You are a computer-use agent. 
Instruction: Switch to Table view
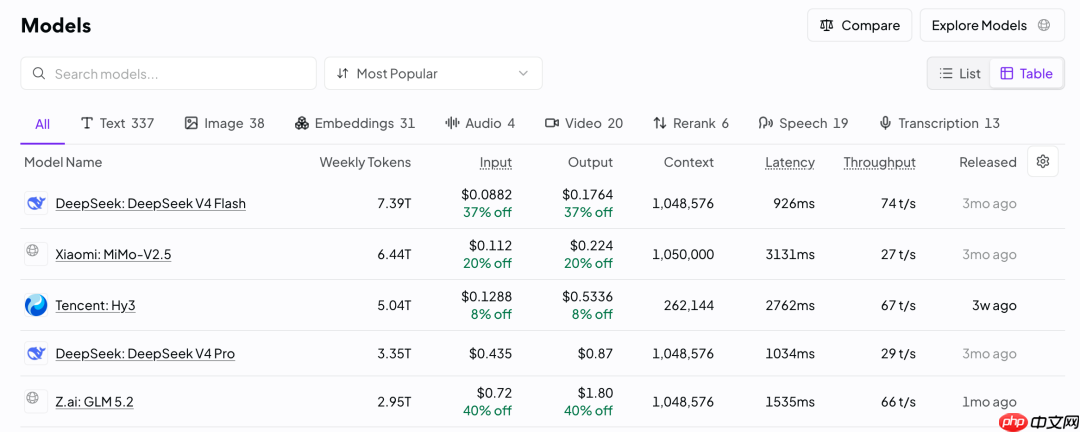(1026, 74)
